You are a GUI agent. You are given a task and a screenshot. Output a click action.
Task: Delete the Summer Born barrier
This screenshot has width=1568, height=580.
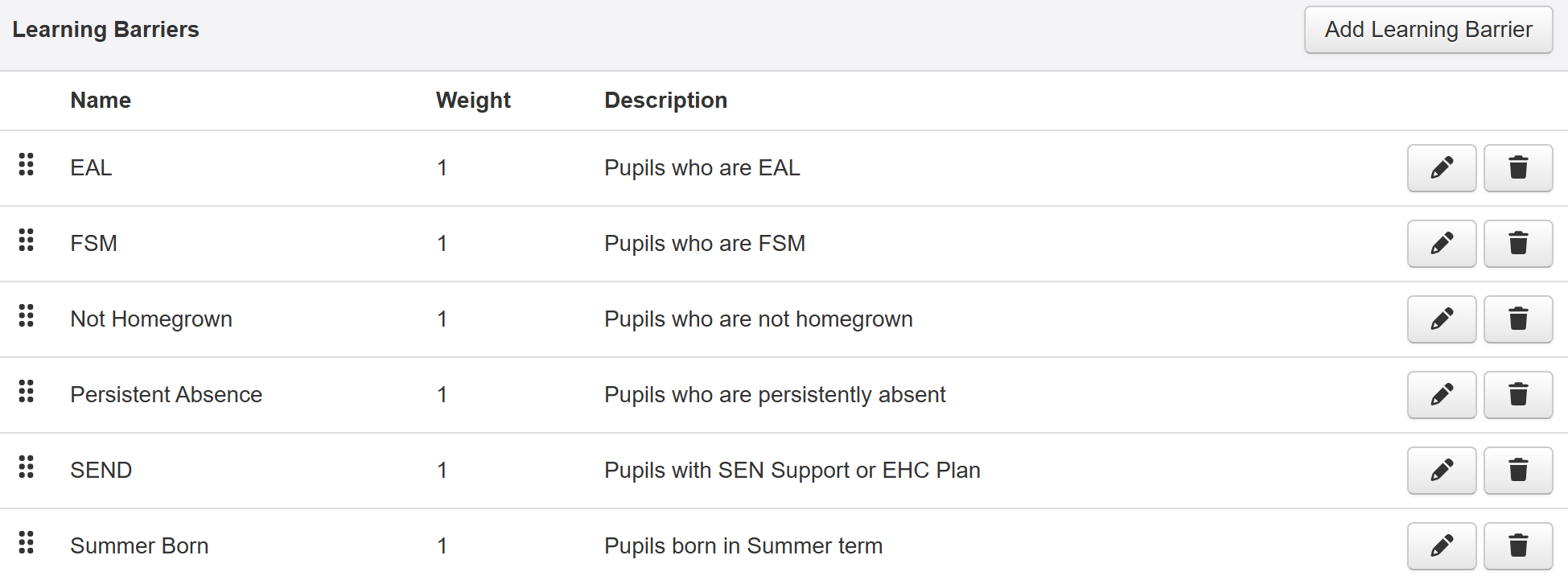(x=1518, y=546)
